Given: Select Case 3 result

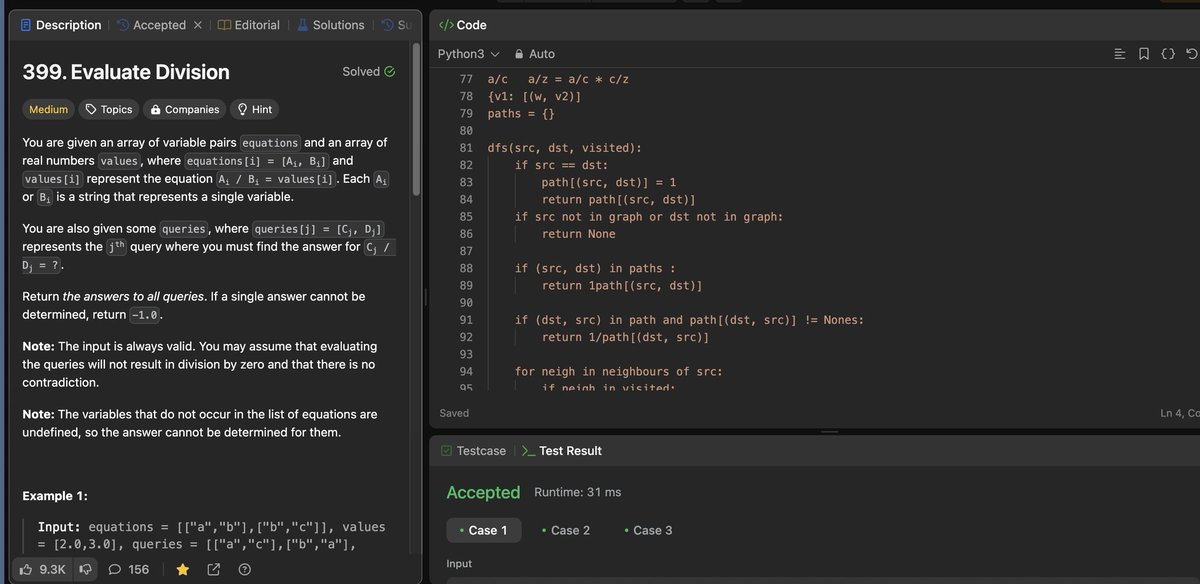Looking at the screenshot, I should pyautogui.click(x=647, y=530).
